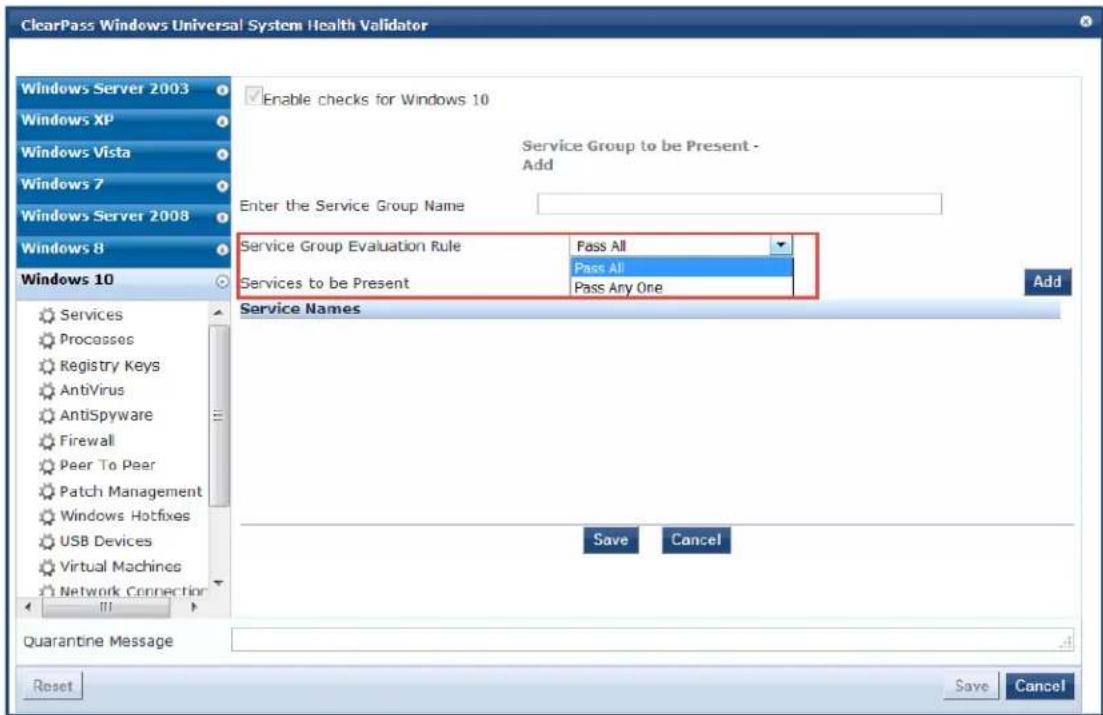Click the tree's vertical scrollbar down arrow
Image resolution: width=1103 pixels, height=715 pixels.
(219, 583)
